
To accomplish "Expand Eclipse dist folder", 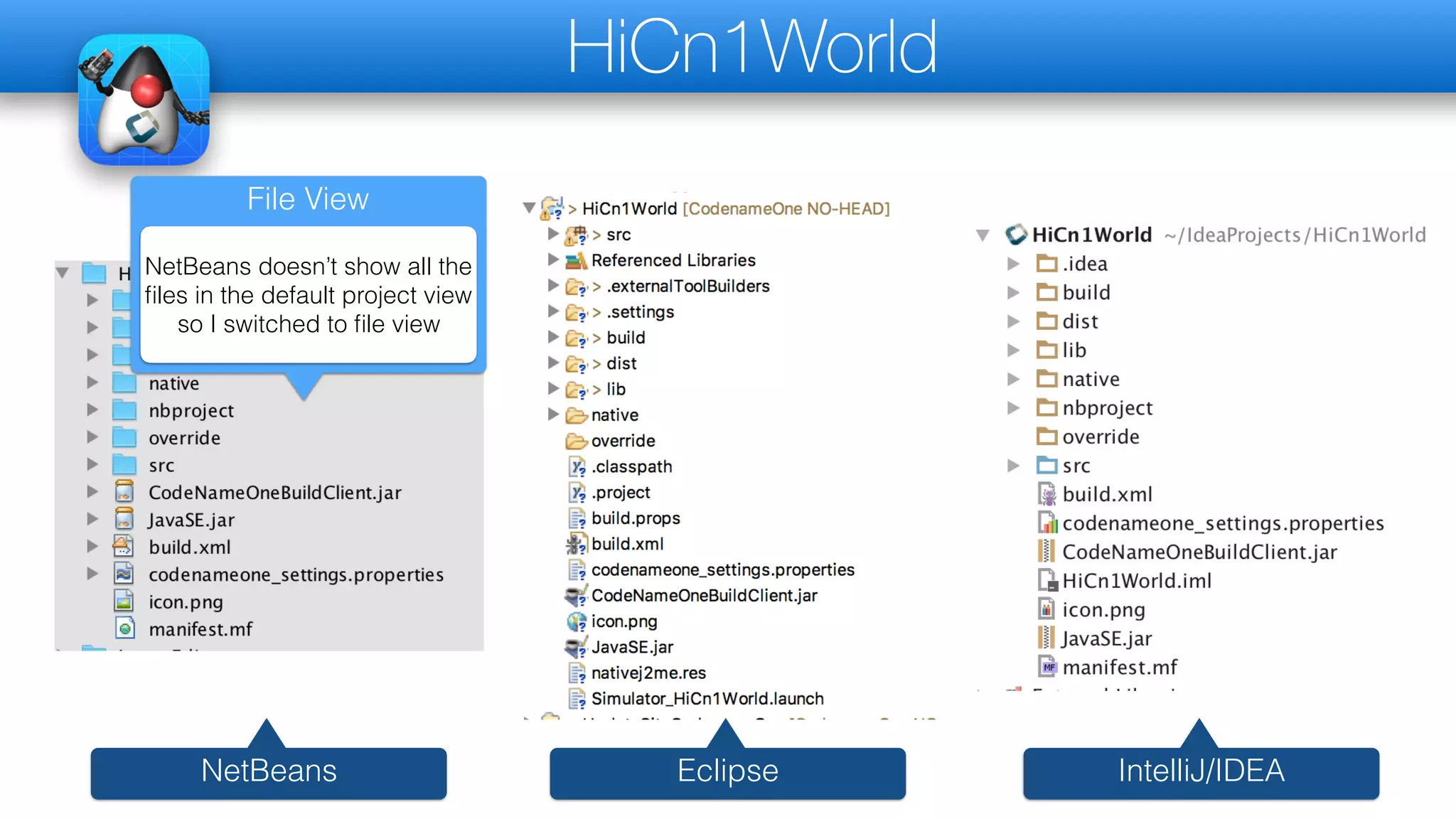I will coord(553,363).
